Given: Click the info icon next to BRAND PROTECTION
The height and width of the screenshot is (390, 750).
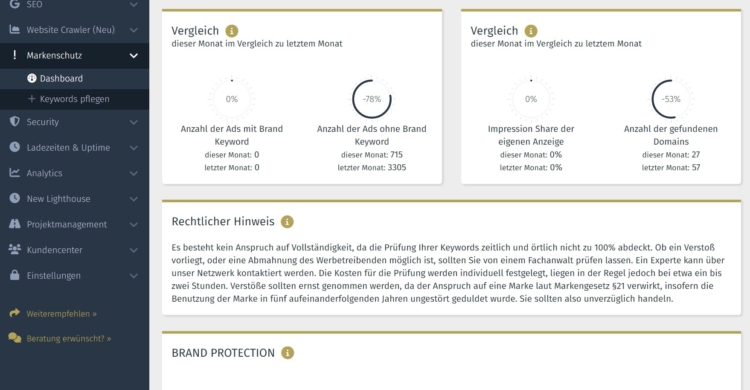Looking at the screenshot, I should pyautogui.click(x=287, y=353).
